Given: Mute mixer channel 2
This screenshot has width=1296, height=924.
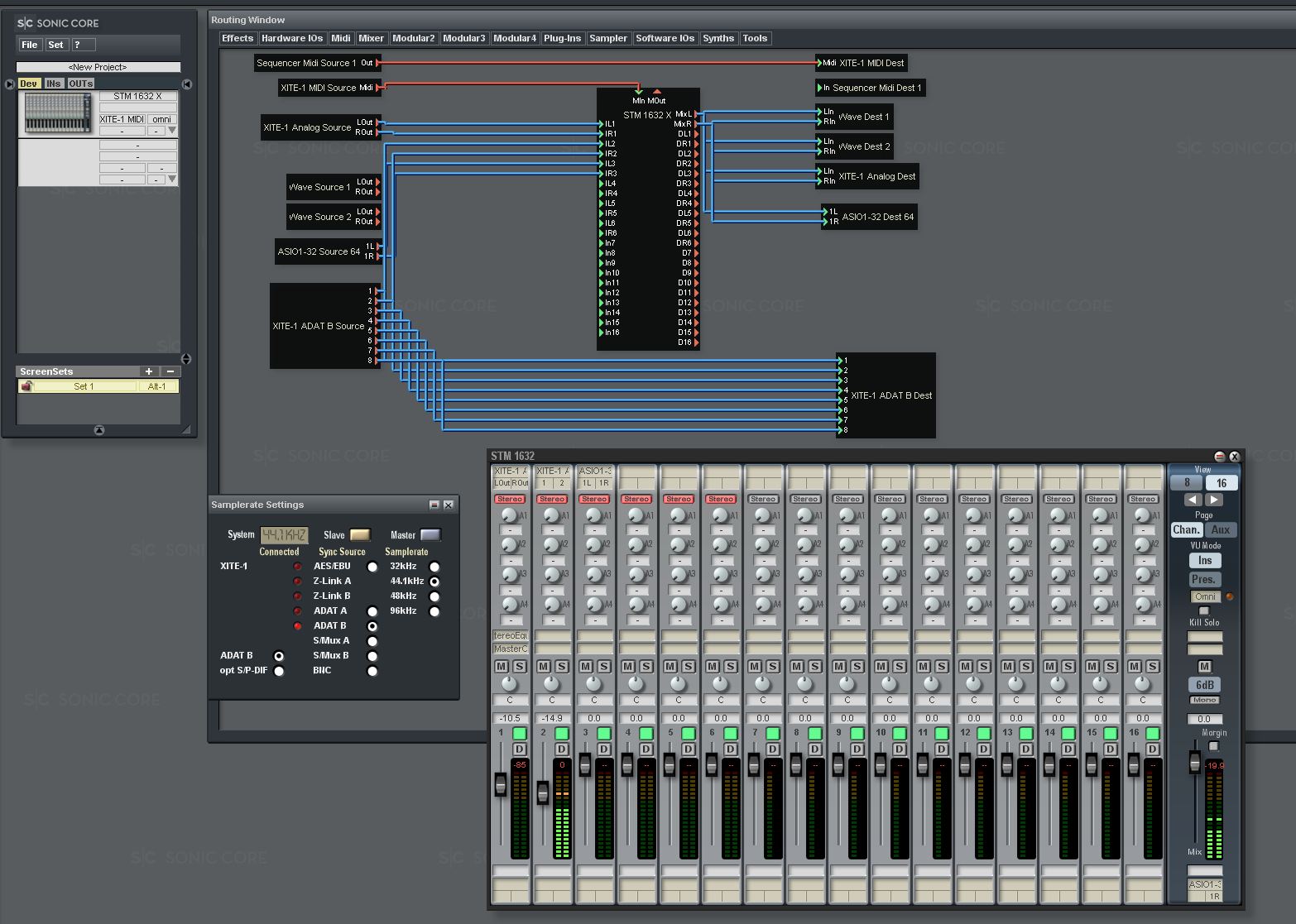Looking at the screenshot, I should 544,666.
